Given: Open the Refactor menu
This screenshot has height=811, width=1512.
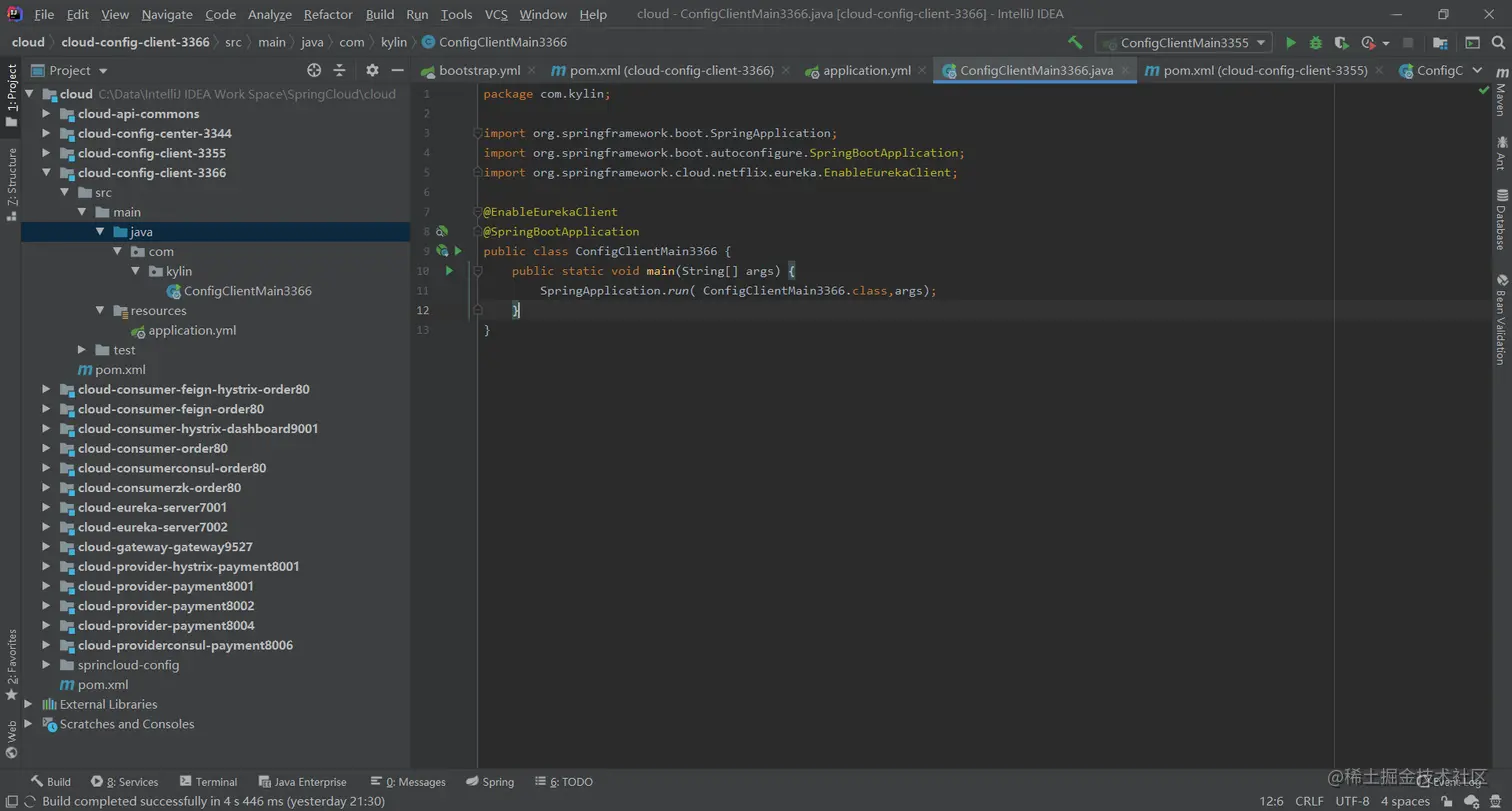Looking at the screenshot, I should pyautogui.click(x=328, y=14).
